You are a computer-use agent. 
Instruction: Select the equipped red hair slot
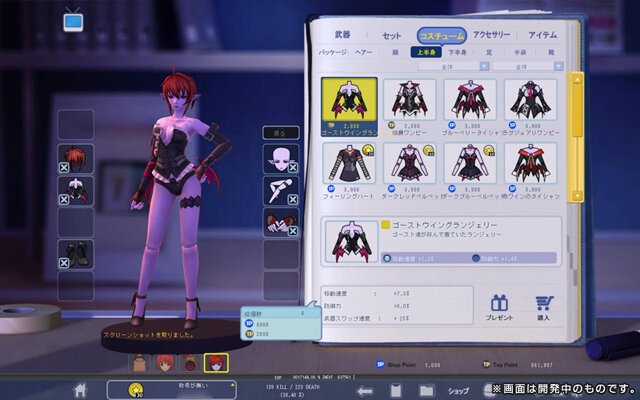(76, 159)
